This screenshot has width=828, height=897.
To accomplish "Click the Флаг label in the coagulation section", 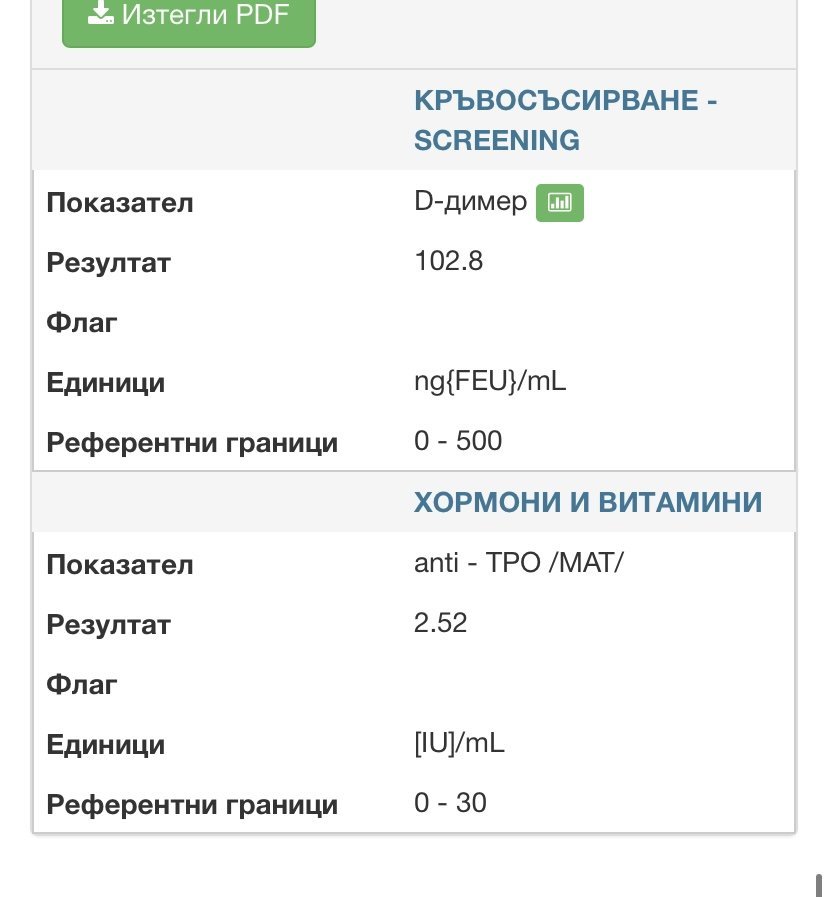I will coord(82,323).
